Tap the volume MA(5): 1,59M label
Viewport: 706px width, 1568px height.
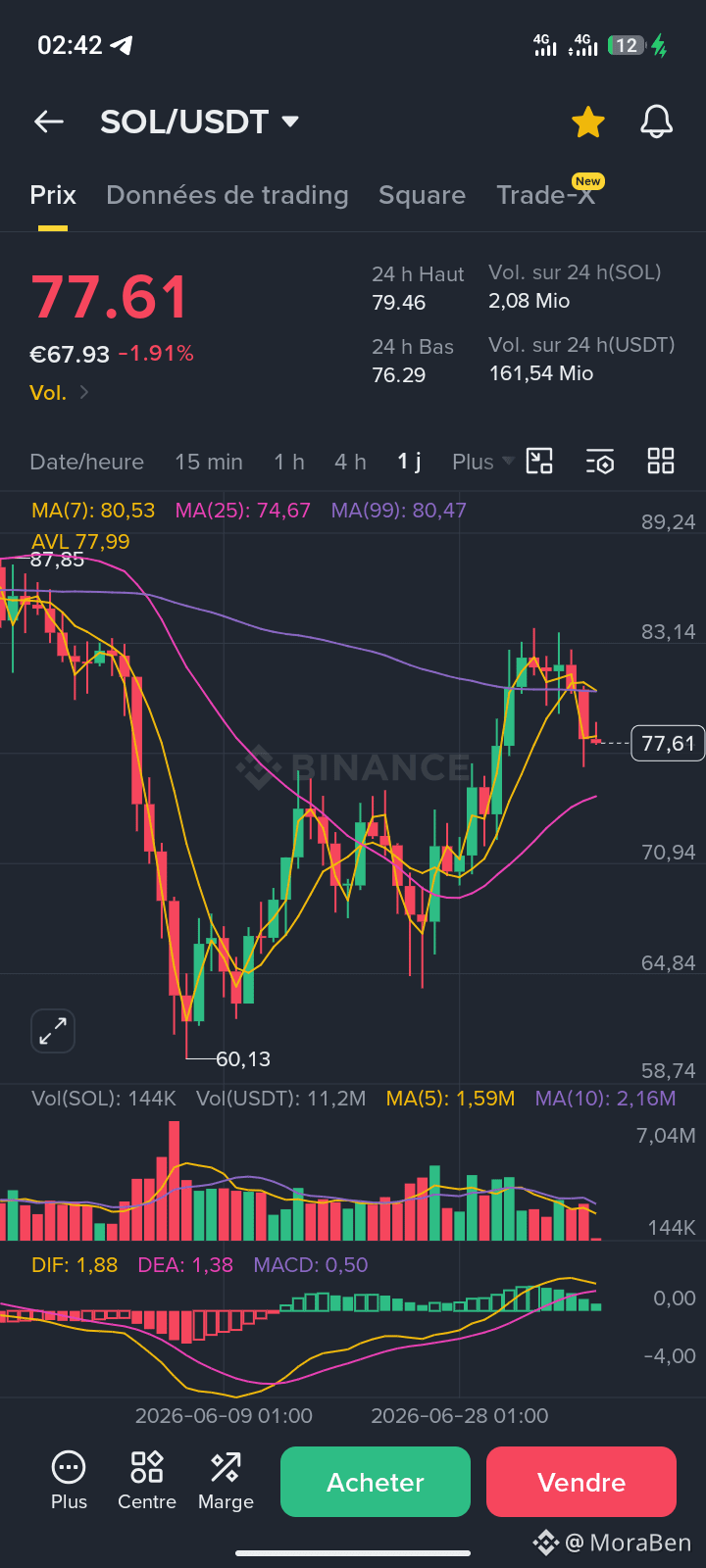[x=450, y=1099]
